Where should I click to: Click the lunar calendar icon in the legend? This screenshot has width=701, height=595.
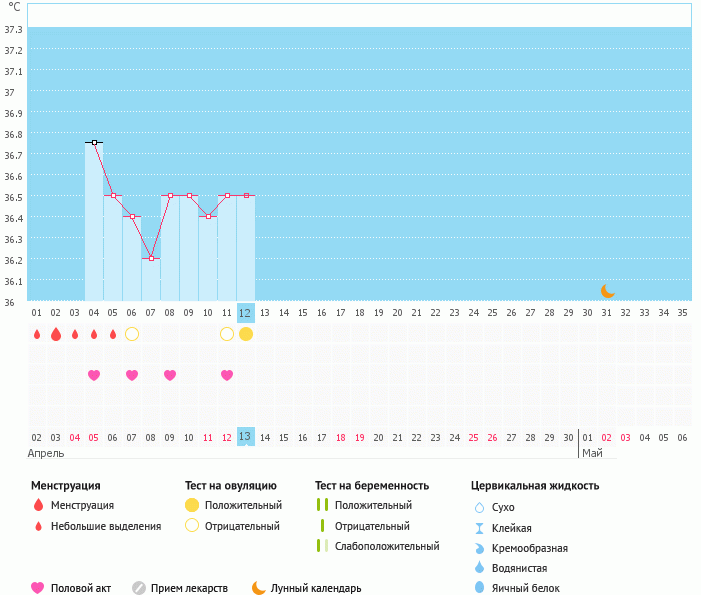pos(259,588)
